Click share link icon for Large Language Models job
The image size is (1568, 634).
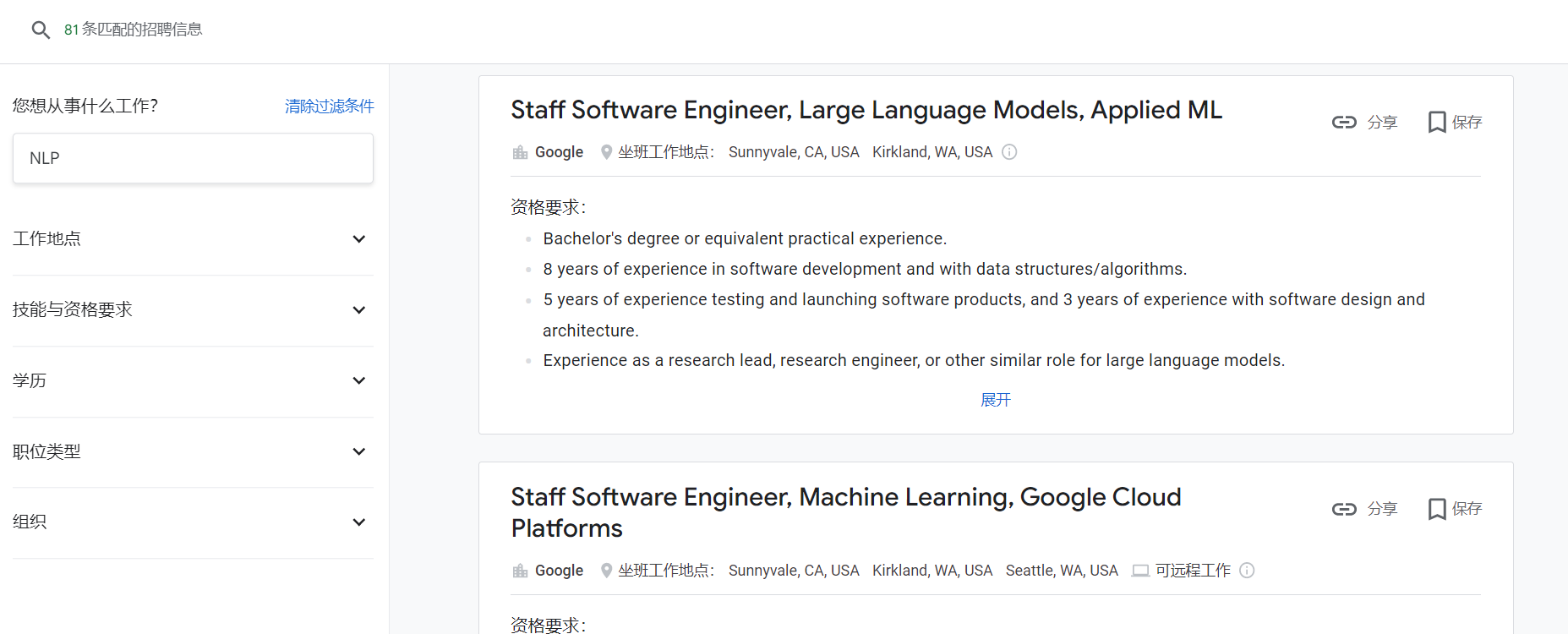[1344, 123]
